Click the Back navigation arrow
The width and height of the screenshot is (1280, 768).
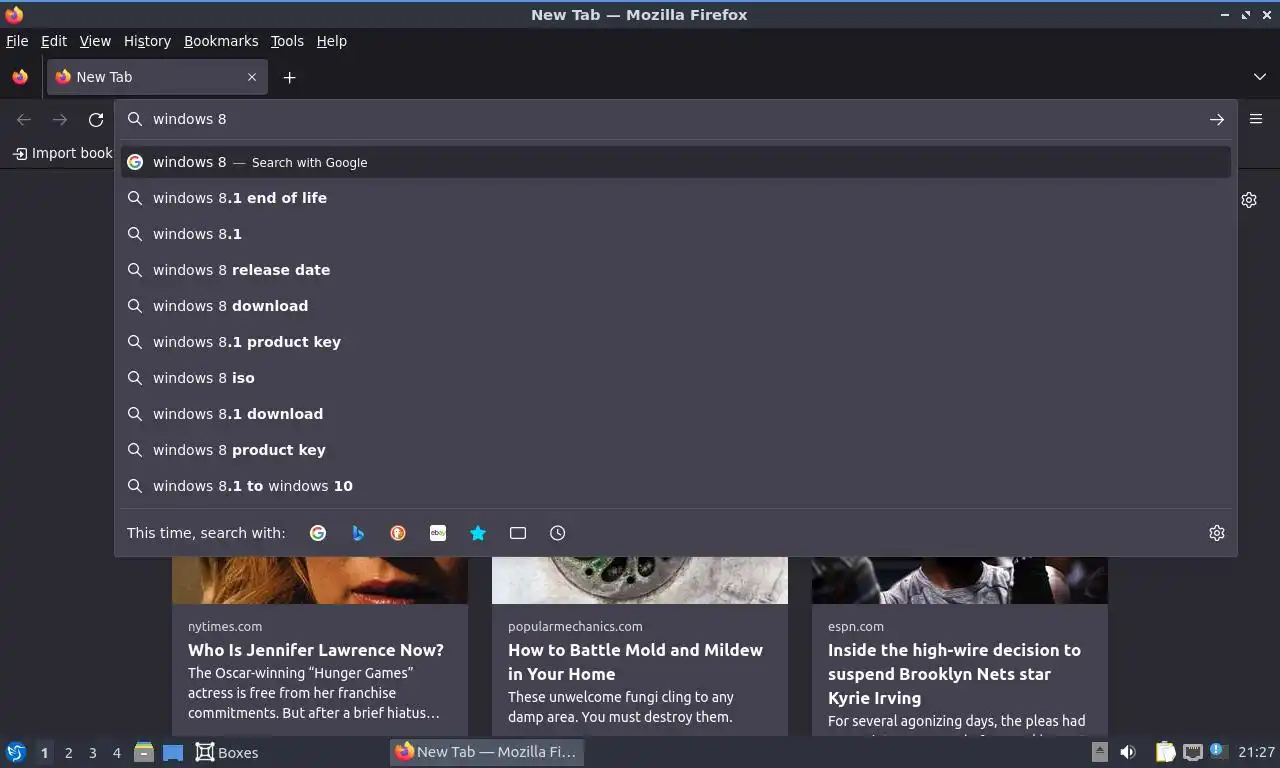(x=24, y=119)
